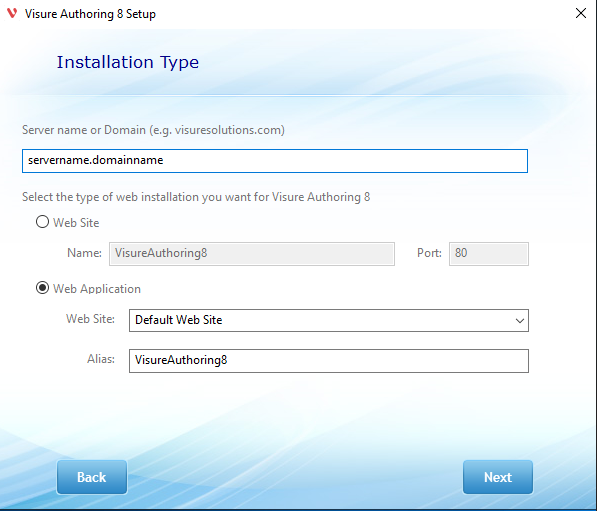Open the Web Site dropdown arrow

click(x=520, y=321)
